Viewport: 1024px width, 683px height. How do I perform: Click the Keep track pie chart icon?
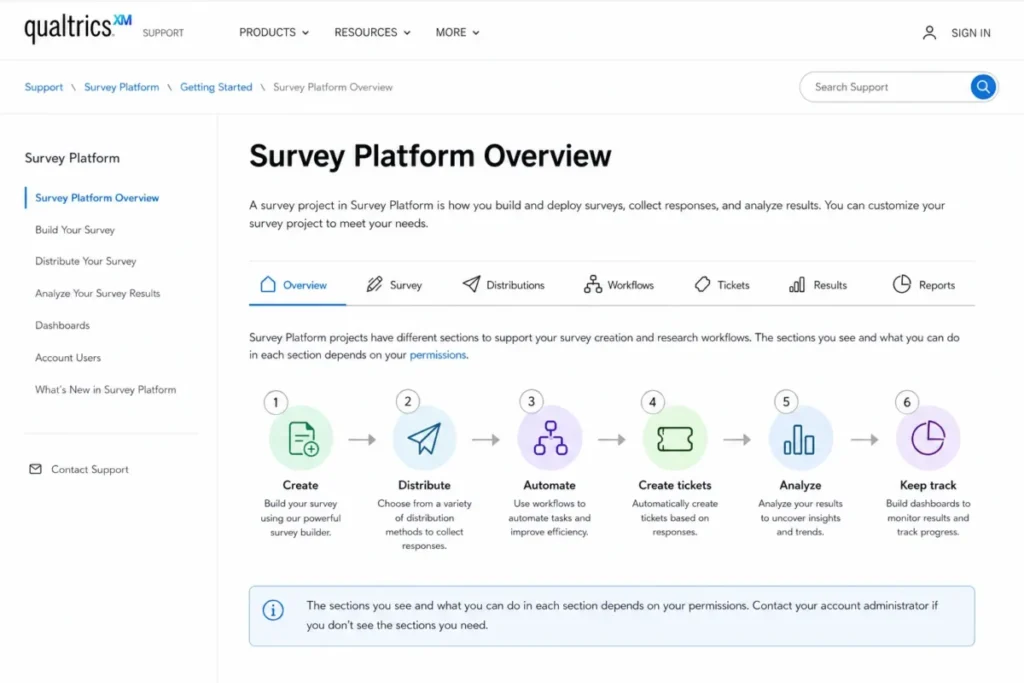click(928, 437)
